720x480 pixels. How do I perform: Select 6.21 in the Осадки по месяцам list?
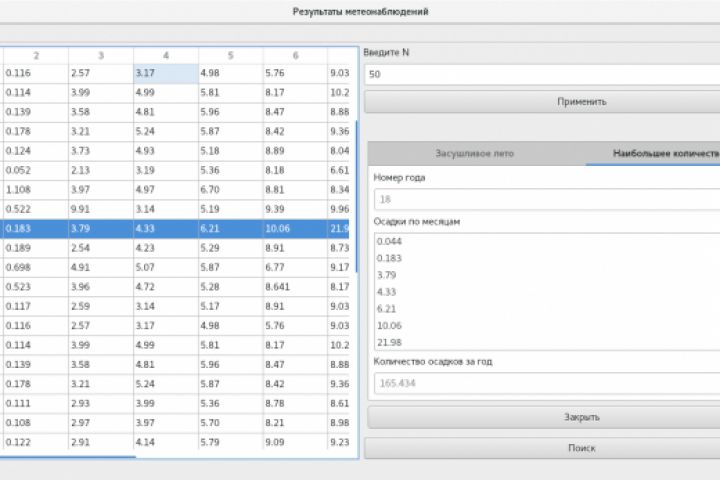pyautogui.click(x=547, y=309)
